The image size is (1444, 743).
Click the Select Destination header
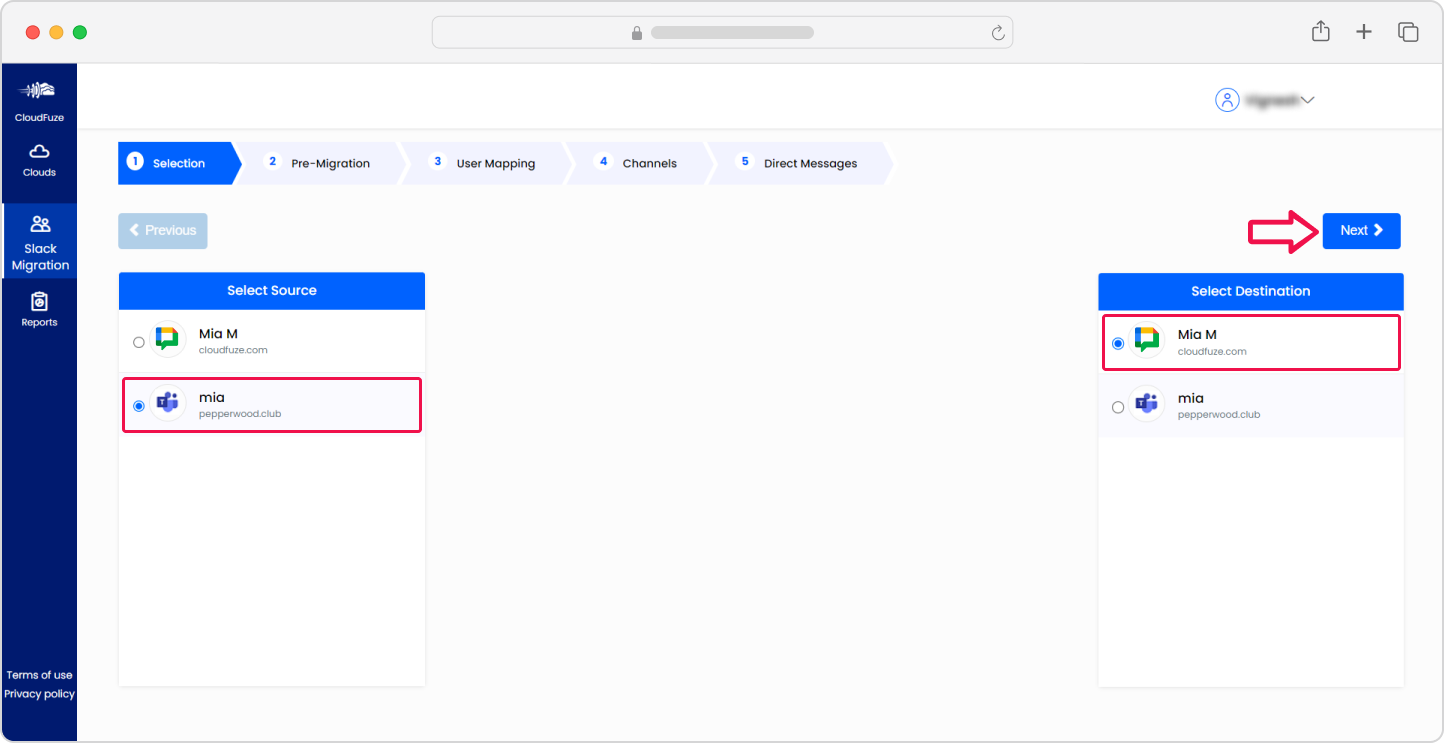[1251, 291]
